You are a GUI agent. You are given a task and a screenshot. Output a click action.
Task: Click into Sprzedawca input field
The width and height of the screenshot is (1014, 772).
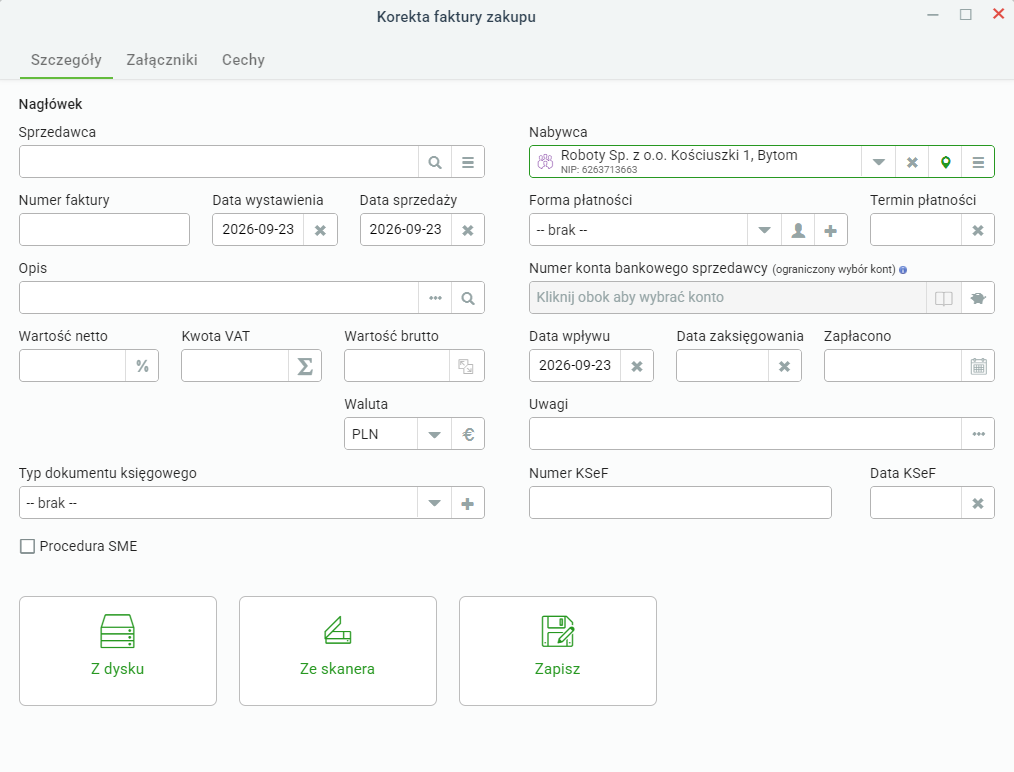coord(219,162)
